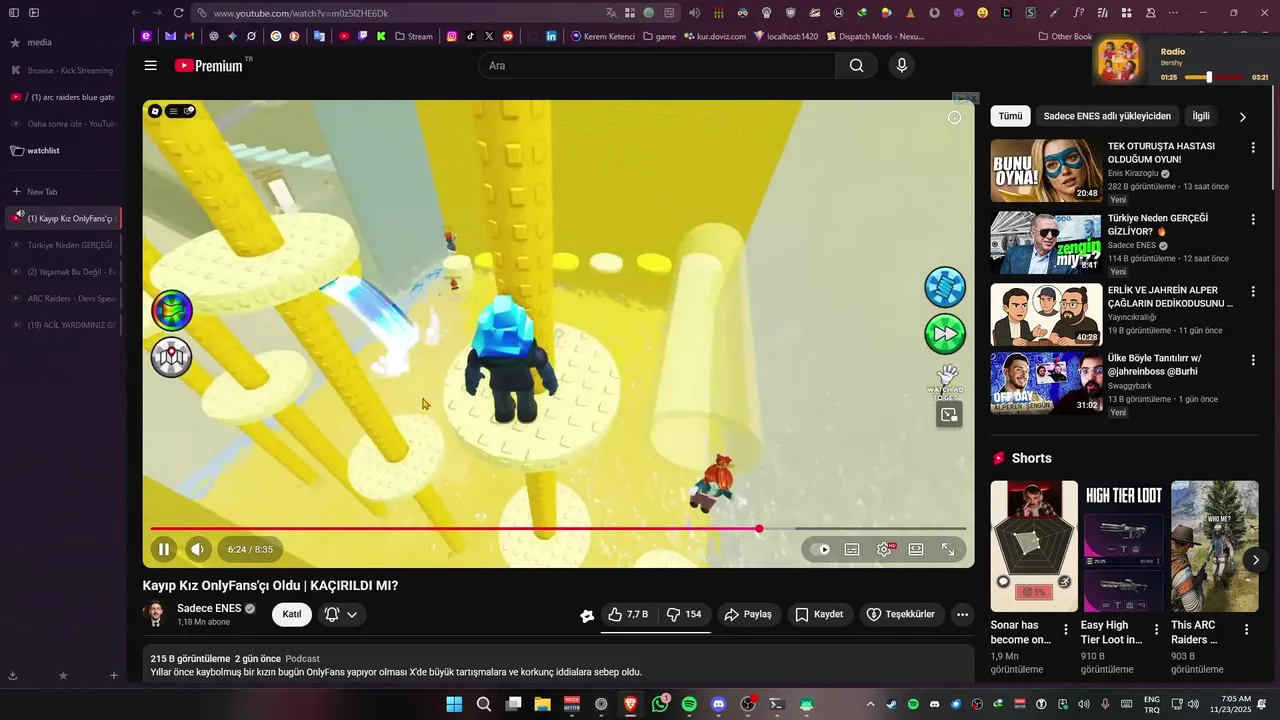
Task: Show more filter chips with the arrow
Action: [1243, 117]
